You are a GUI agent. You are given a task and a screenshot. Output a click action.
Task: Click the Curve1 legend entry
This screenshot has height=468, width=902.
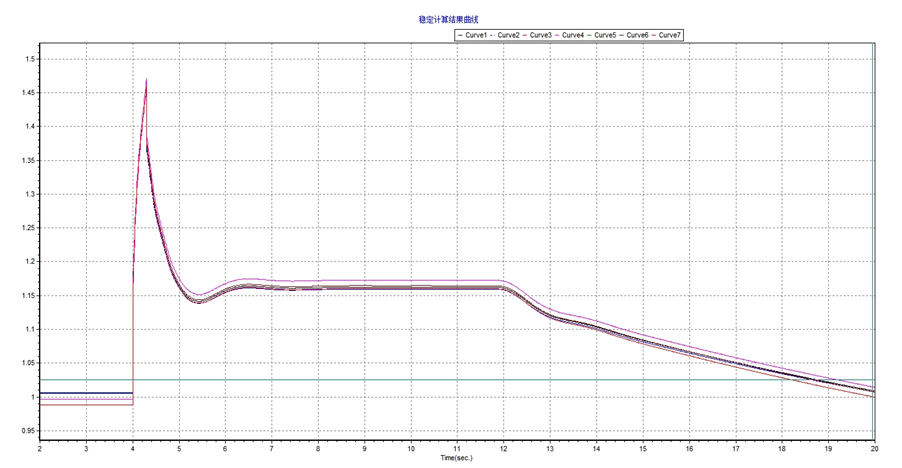point(476,35)
